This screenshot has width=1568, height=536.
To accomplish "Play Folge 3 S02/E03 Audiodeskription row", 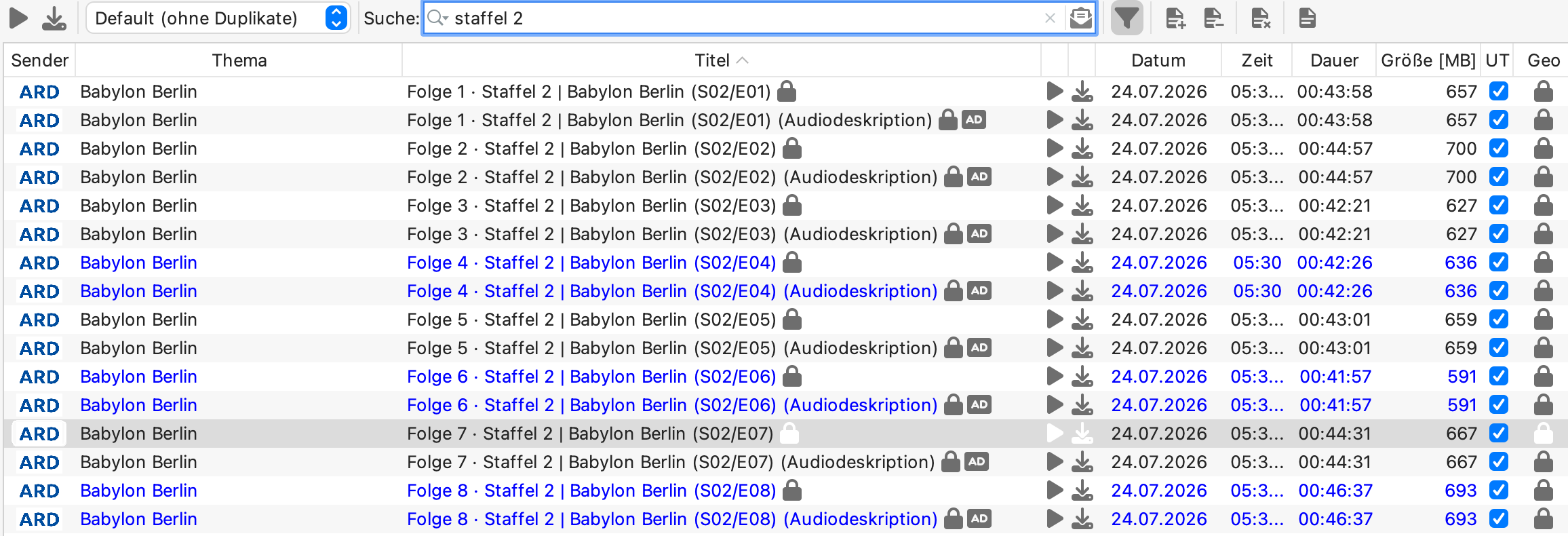I will tap(1055, 233).
